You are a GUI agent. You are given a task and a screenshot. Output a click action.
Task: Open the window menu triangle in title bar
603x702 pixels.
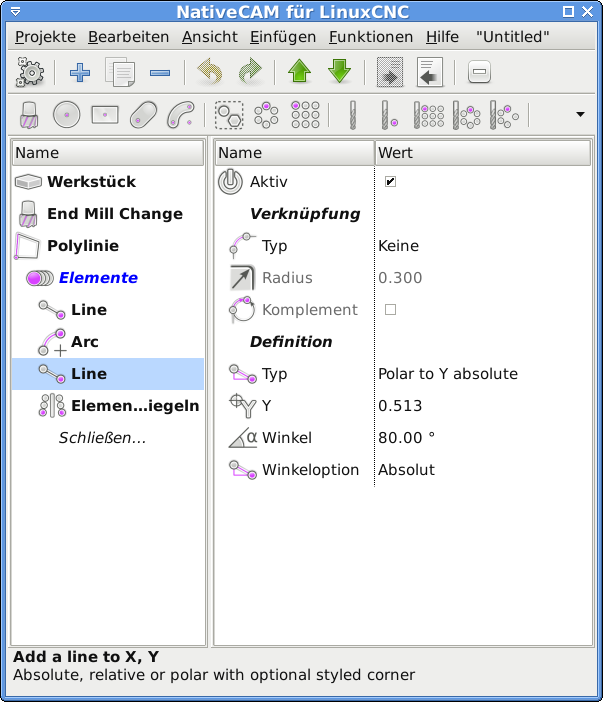point(15,12)
